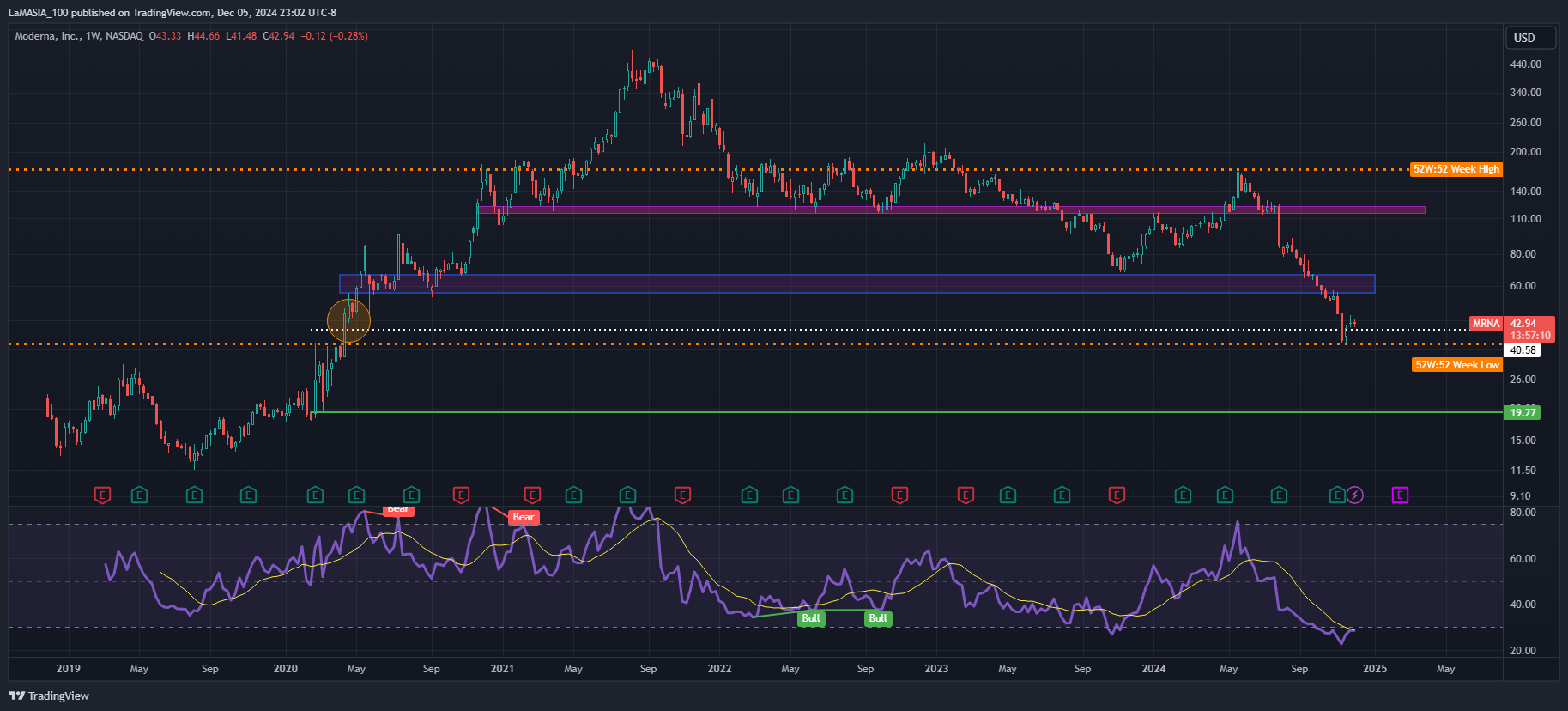The image size is (1568, 711).
Task: Select the green earnings marker from August 2021
Action: pyautogui.click(x=627, y=495)
